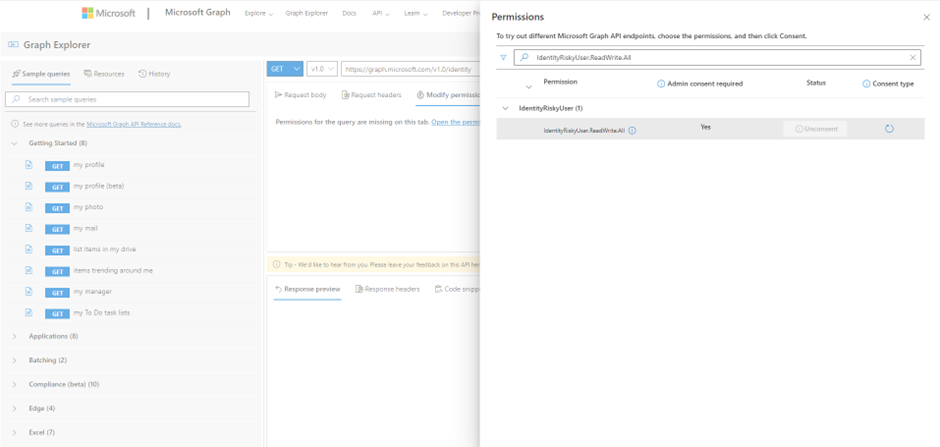Click the filter icon in Permissions panel
This screenshot has height=447, width=940.
coord(503,58)
